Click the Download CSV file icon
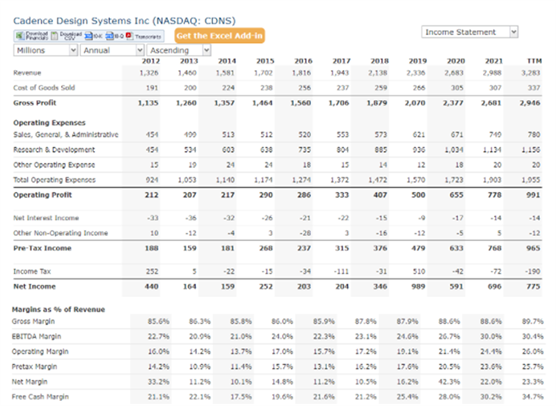Screen dimensions: 556x406 54,36
